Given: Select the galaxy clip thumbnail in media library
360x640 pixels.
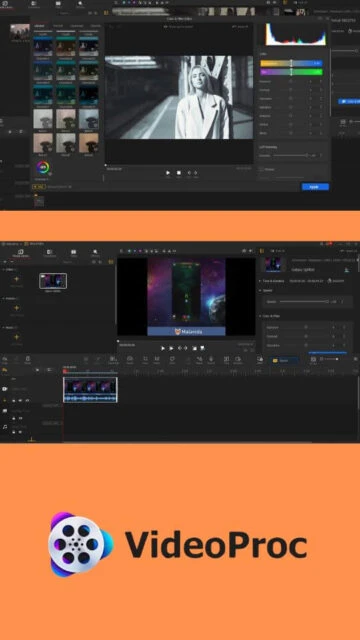Looking at the screenshot, I should (x=53, y=281).
